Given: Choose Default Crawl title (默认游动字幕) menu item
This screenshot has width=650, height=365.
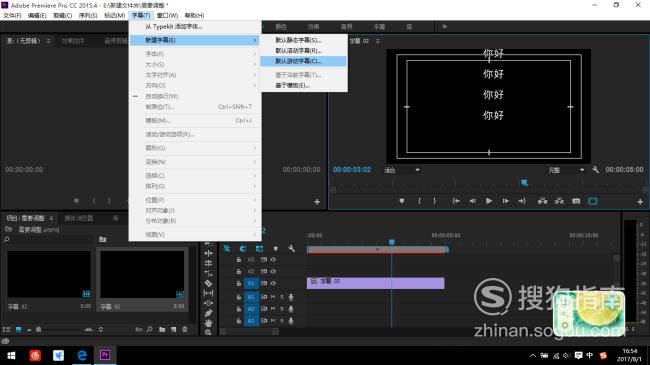Looking at the screenshot, I should (x=304, y=61).
